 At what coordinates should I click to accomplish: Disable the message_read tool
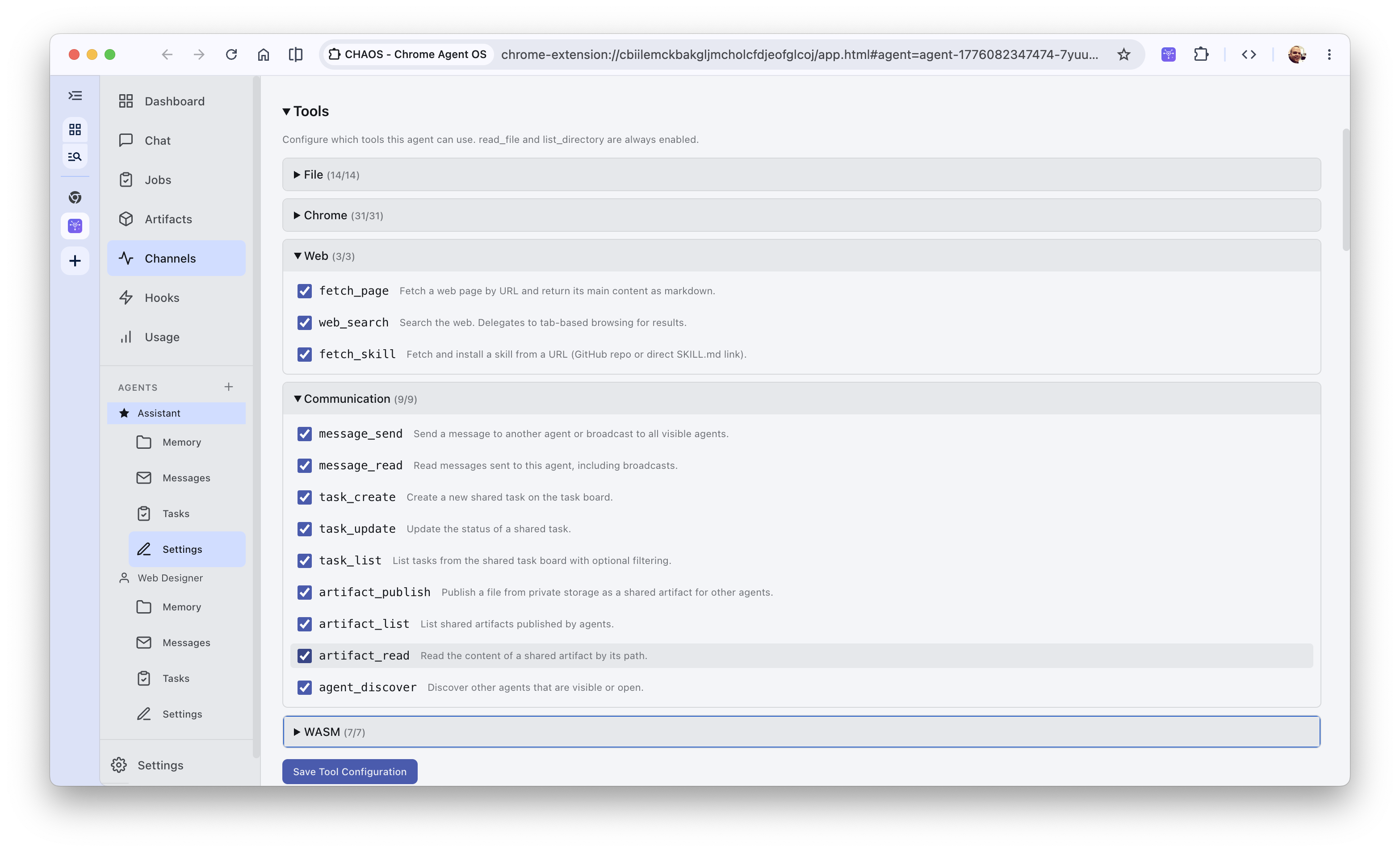(x=305, y=466)
